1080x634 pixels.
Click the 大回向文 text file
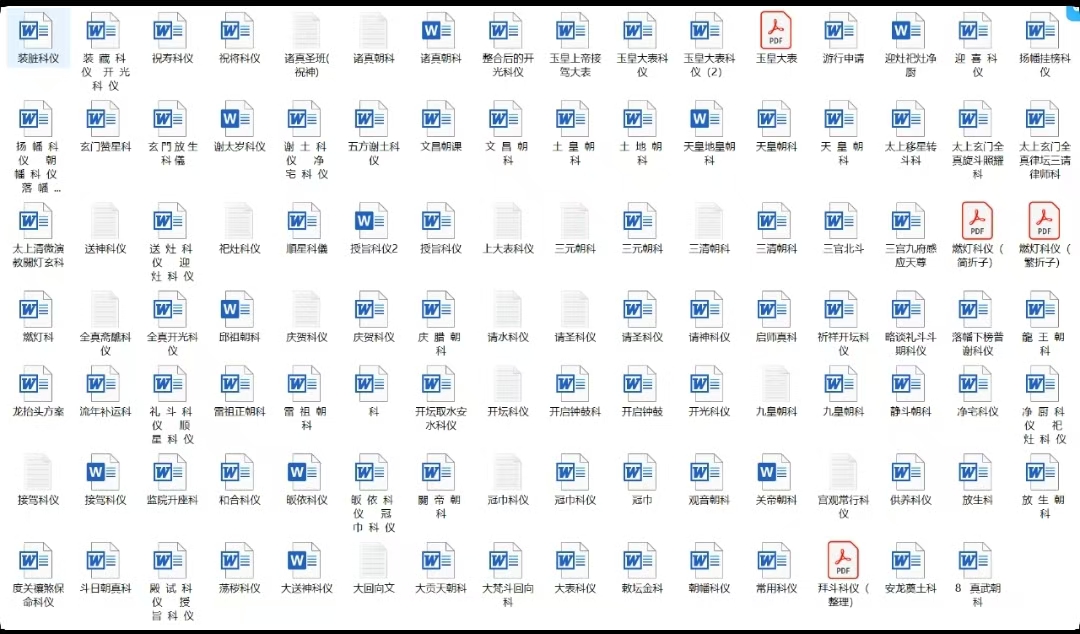point(373,562)
